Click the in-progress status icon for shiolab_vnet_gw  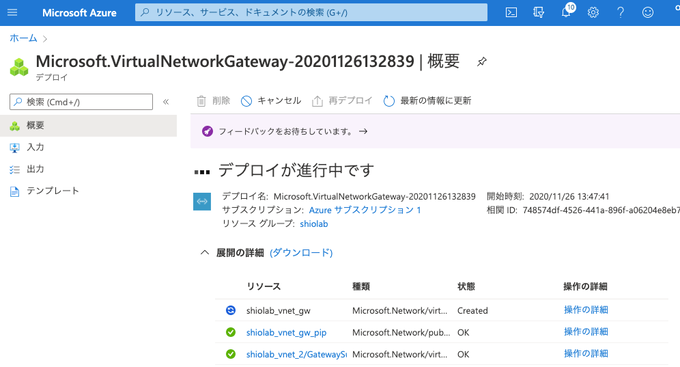pos(231,310)
